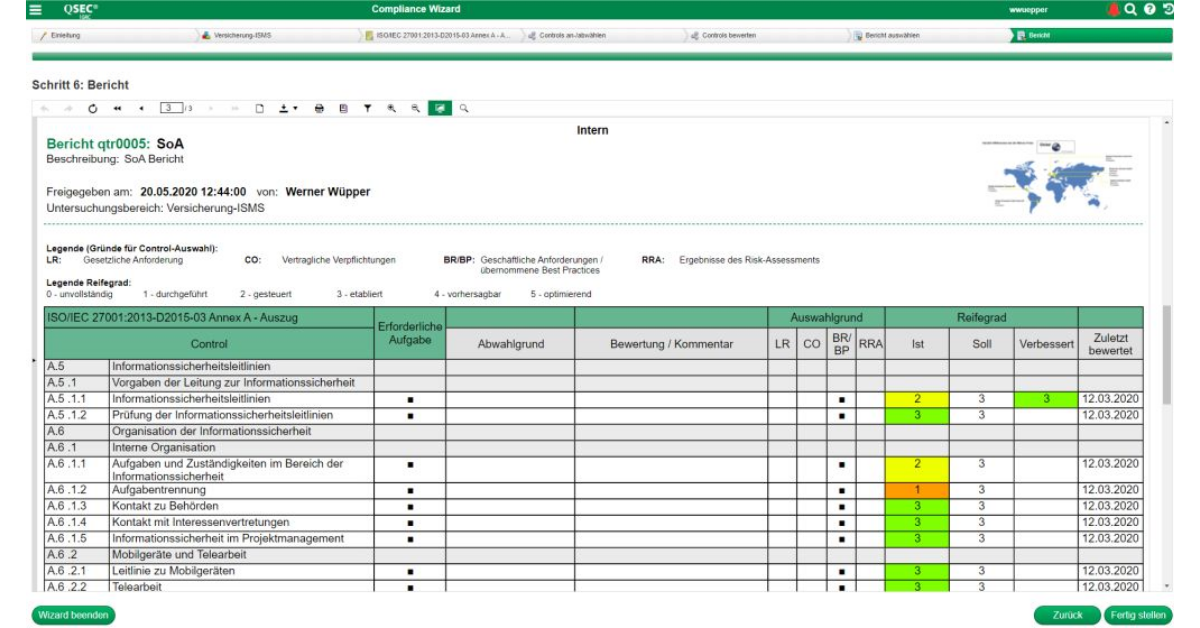Toggle print layout view icon
Image resolution: width=1200 pixels, height=628 pixels.
[343, 107]
